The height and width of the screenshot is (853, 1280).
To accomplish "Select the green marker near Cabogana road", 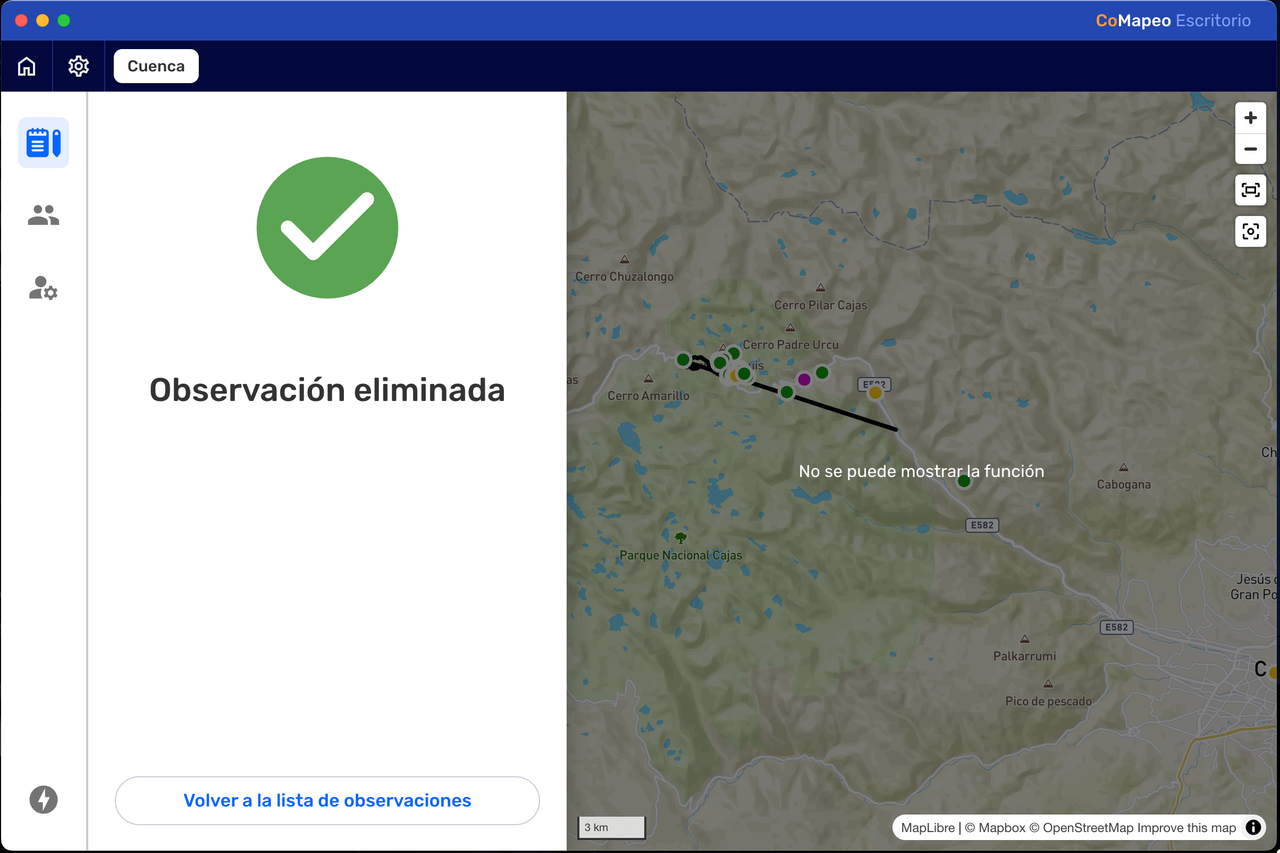I will pyautogui.click(x=964, y=481).
